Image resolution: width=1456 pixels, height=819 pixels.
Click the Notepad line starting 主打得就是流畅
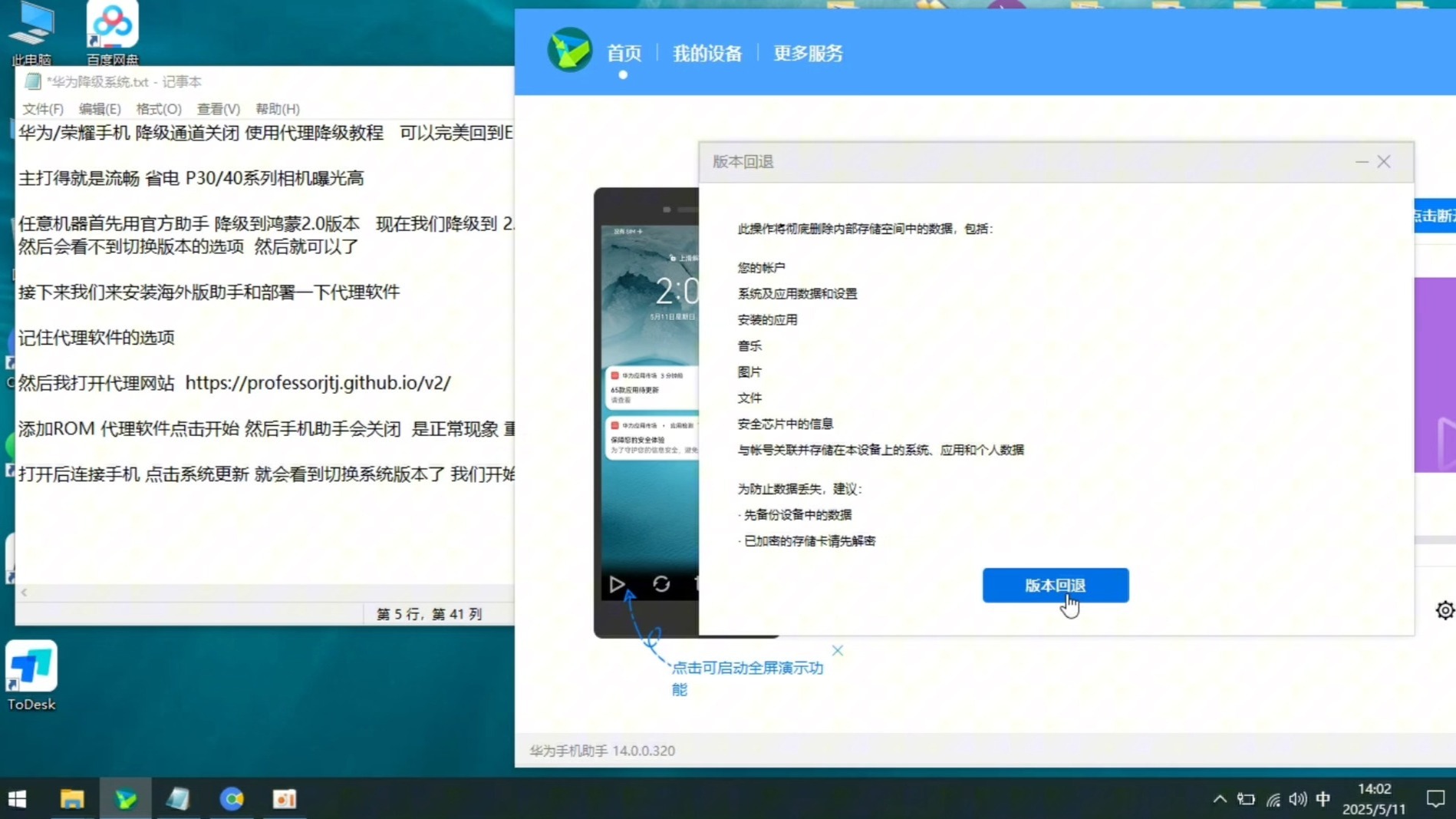click(x=191, y=178)
